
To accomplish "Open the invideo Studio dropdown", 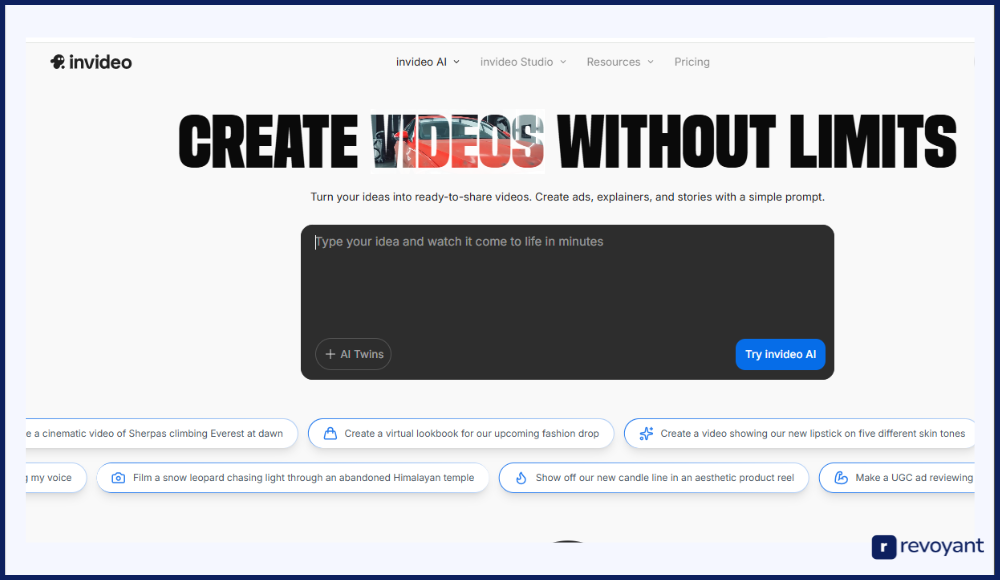I will 522,62.
